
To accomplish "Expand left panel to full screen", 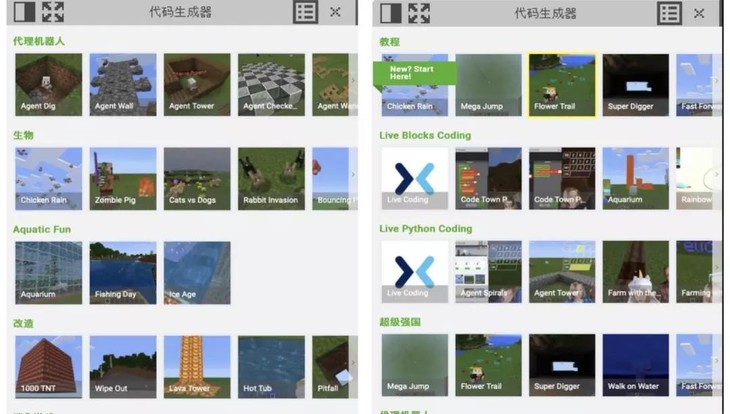I will click(53, 12).
